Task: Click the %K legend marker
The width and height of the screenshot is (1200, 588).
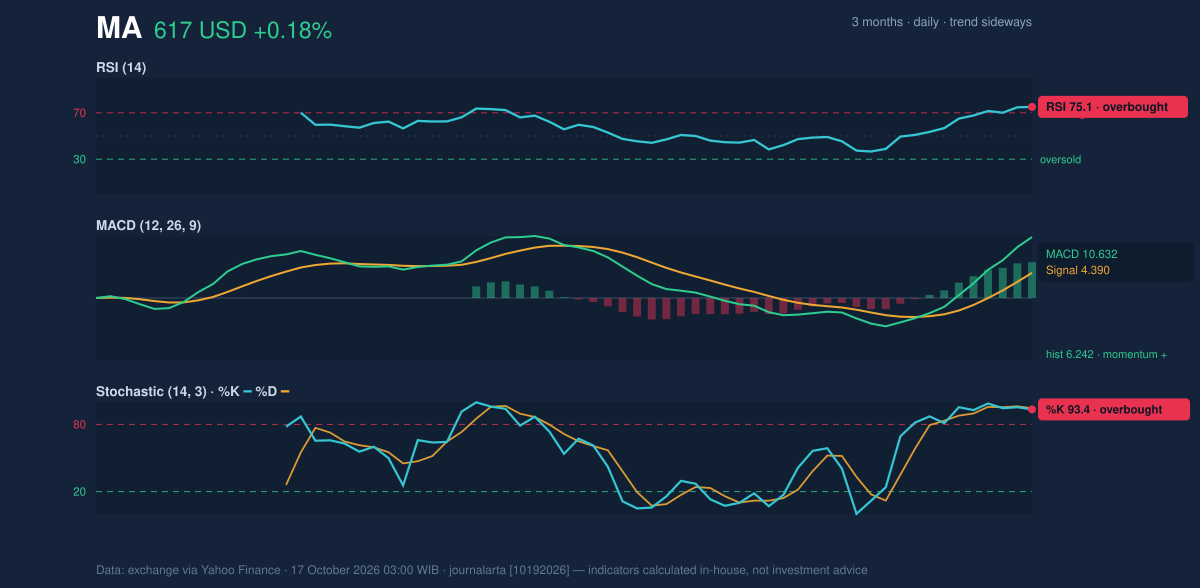Action: tap(247, 391)
